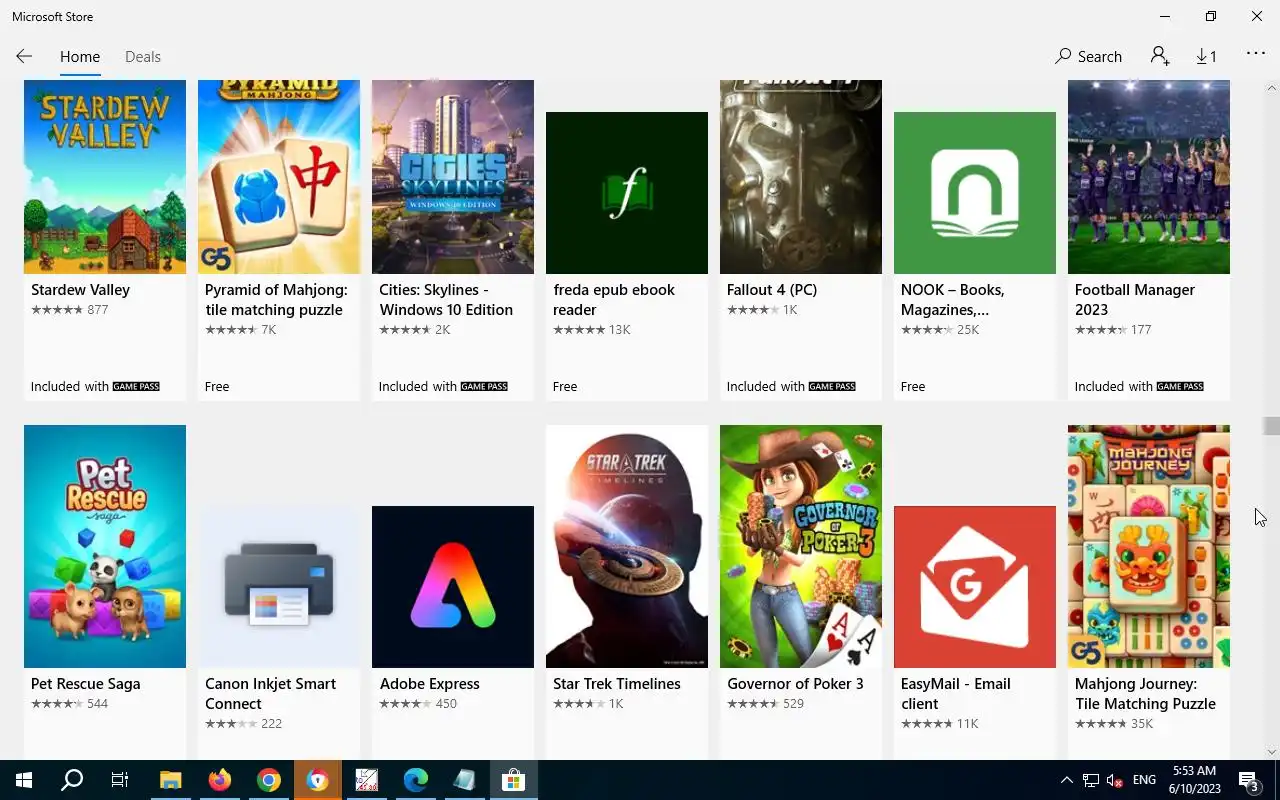Click Microsoft Store taskbar icon
This screenshot has width=1280, height=800.
514,780
